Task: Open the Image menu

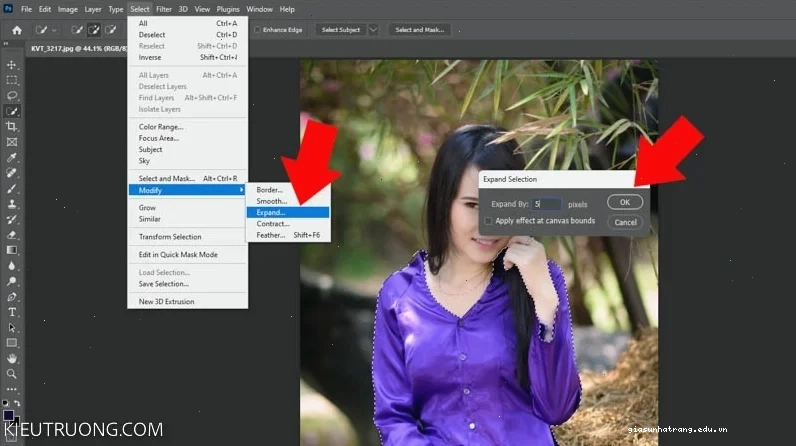Action: coord(68,9)
